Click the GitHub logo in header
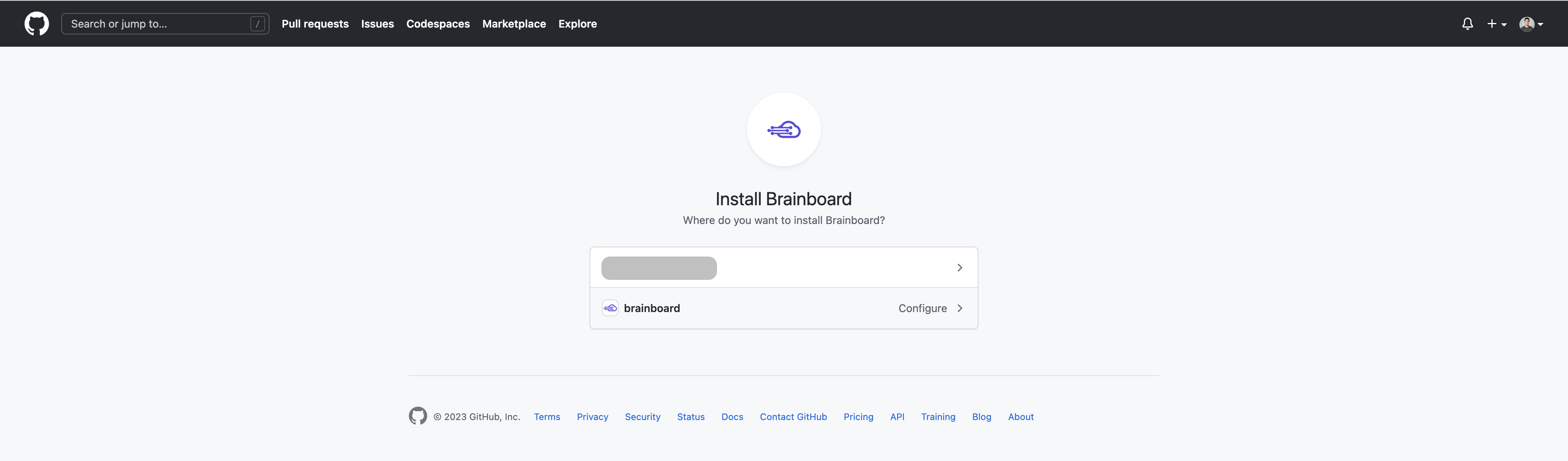This screenshot has height=461, width=1568. pyautogui.click(x=36, y=24)
